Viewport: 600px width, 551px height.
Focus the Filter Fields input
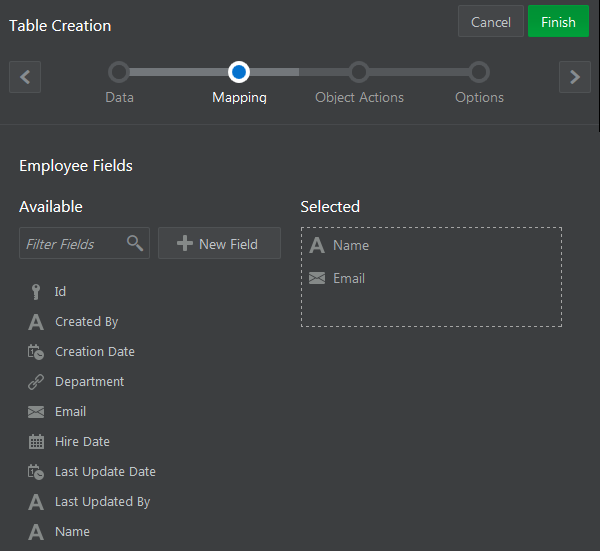click(84, 243)
